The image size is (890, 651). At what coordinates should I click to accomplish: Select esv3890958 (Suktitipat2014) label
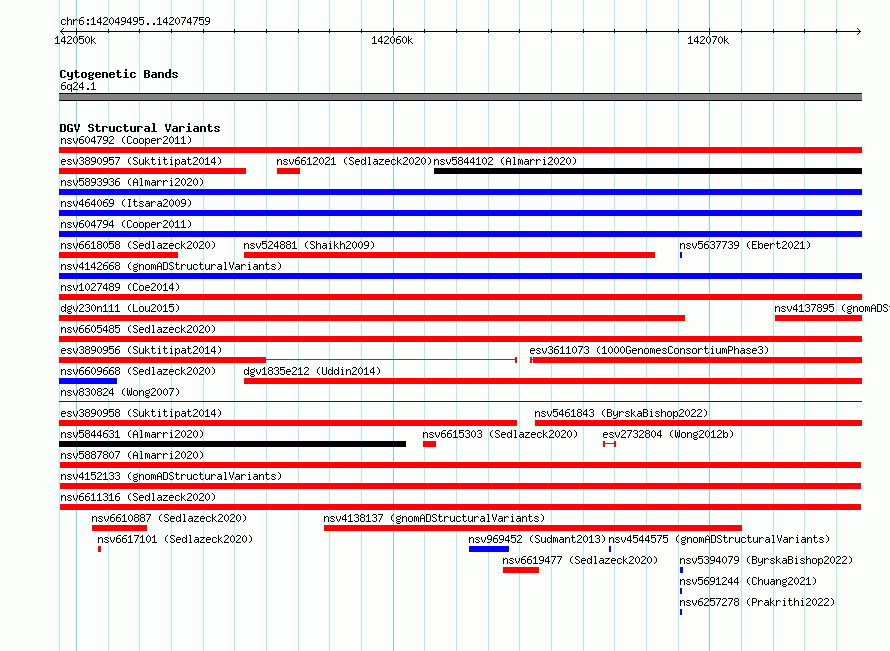141,413
